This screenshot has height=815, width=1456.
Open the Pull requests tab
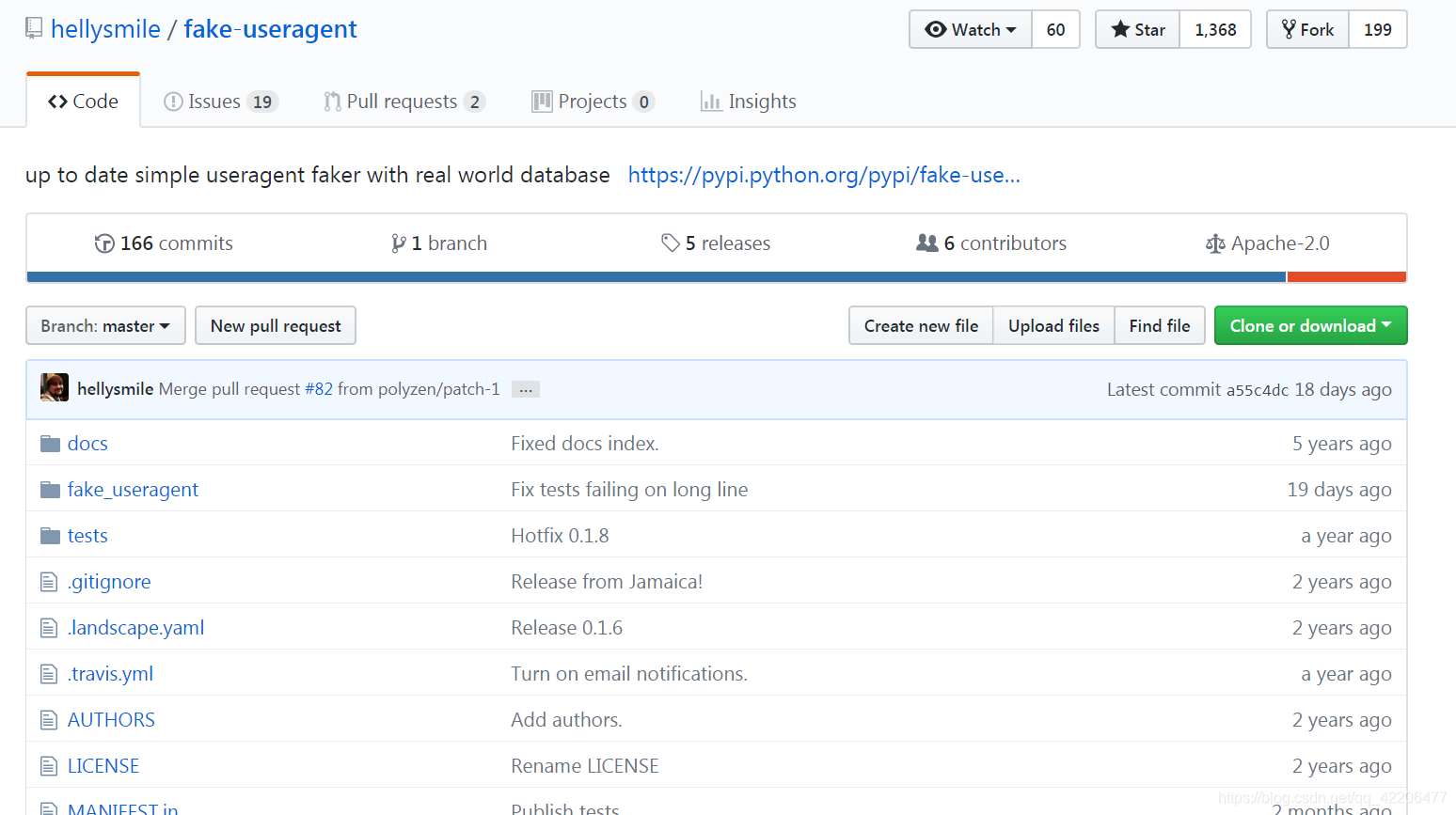(x=404, y=102)
